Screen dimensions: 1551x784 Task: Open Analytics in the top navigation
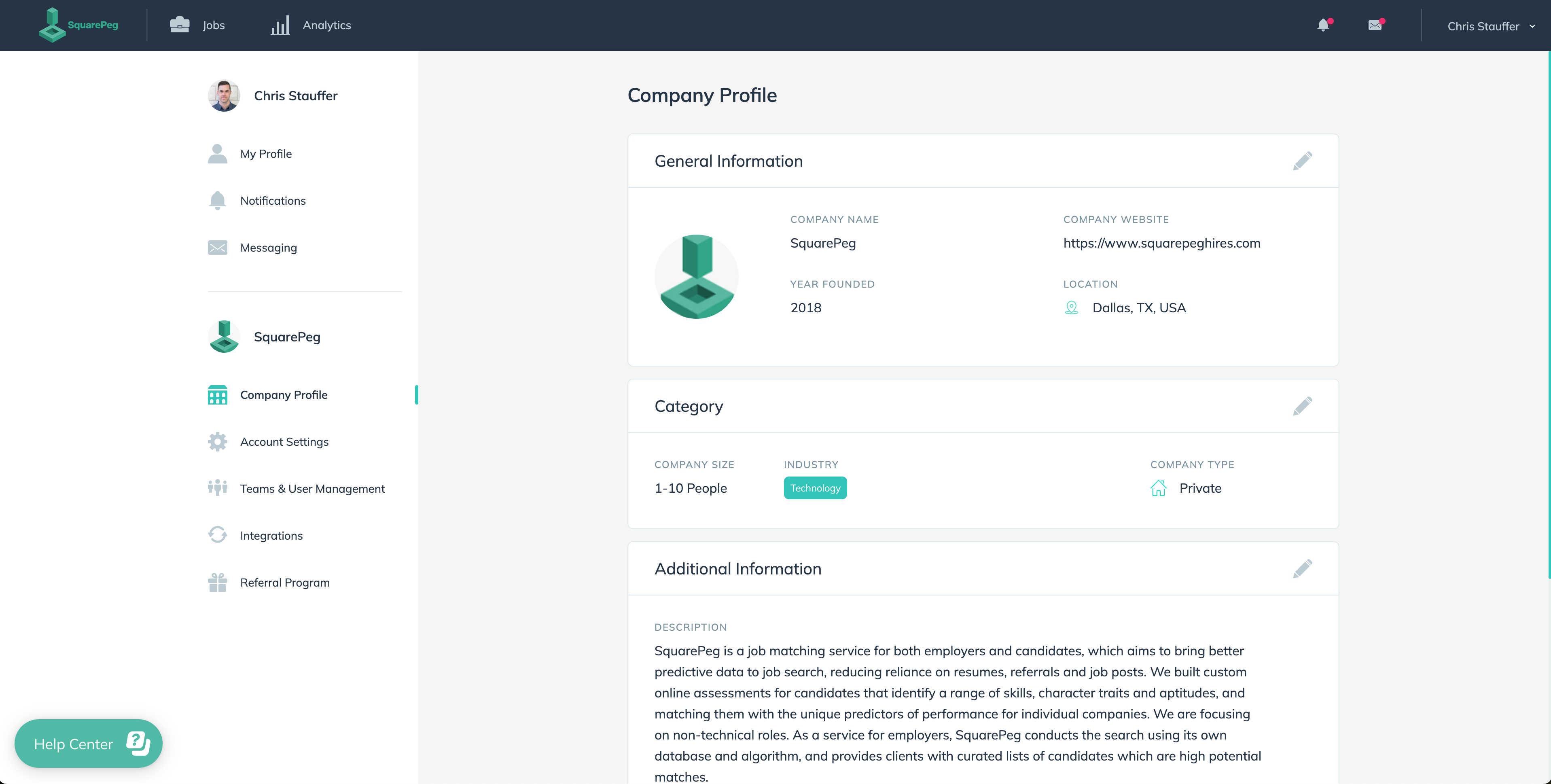pyautogui.click(x=326, y=25)
